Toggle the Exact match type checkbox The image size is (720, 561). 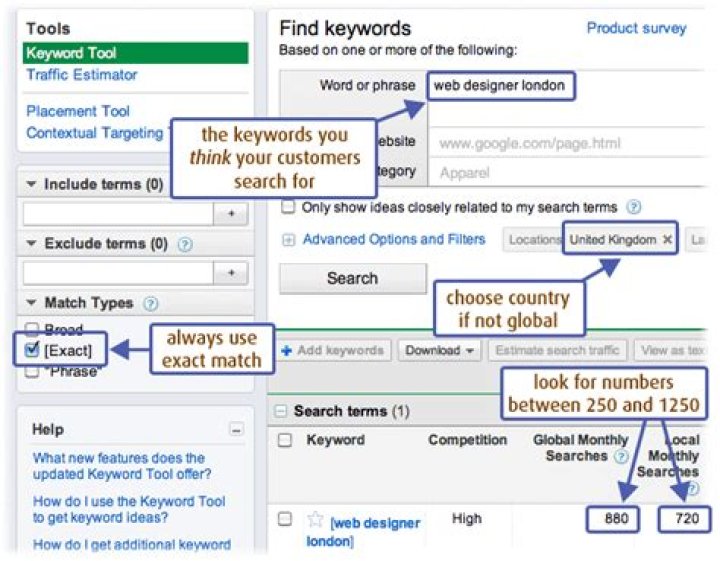pos(32,349)
